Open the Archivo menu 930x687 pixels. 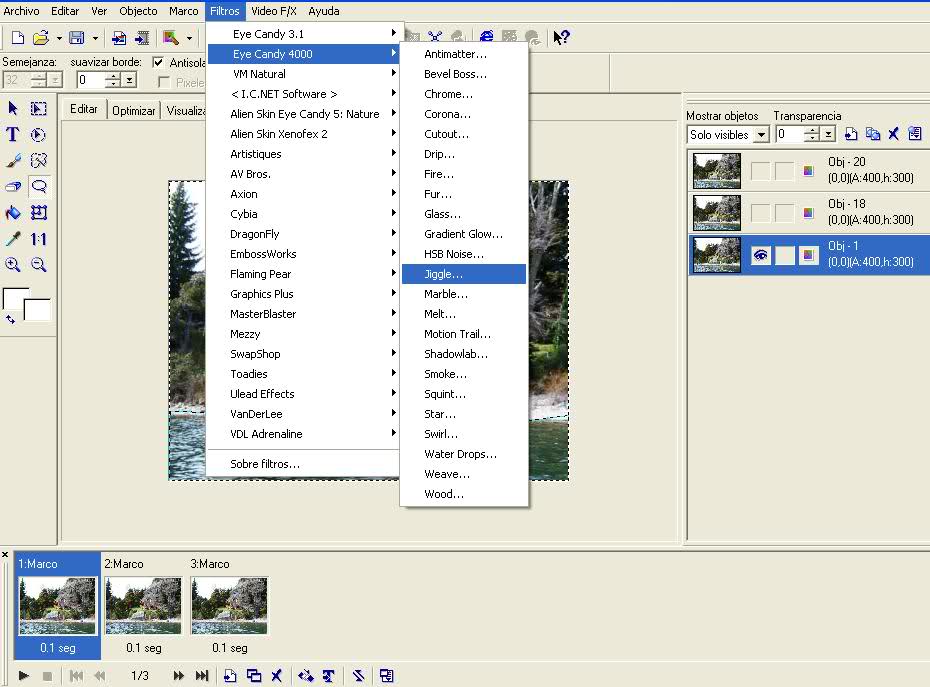[21, 11]
